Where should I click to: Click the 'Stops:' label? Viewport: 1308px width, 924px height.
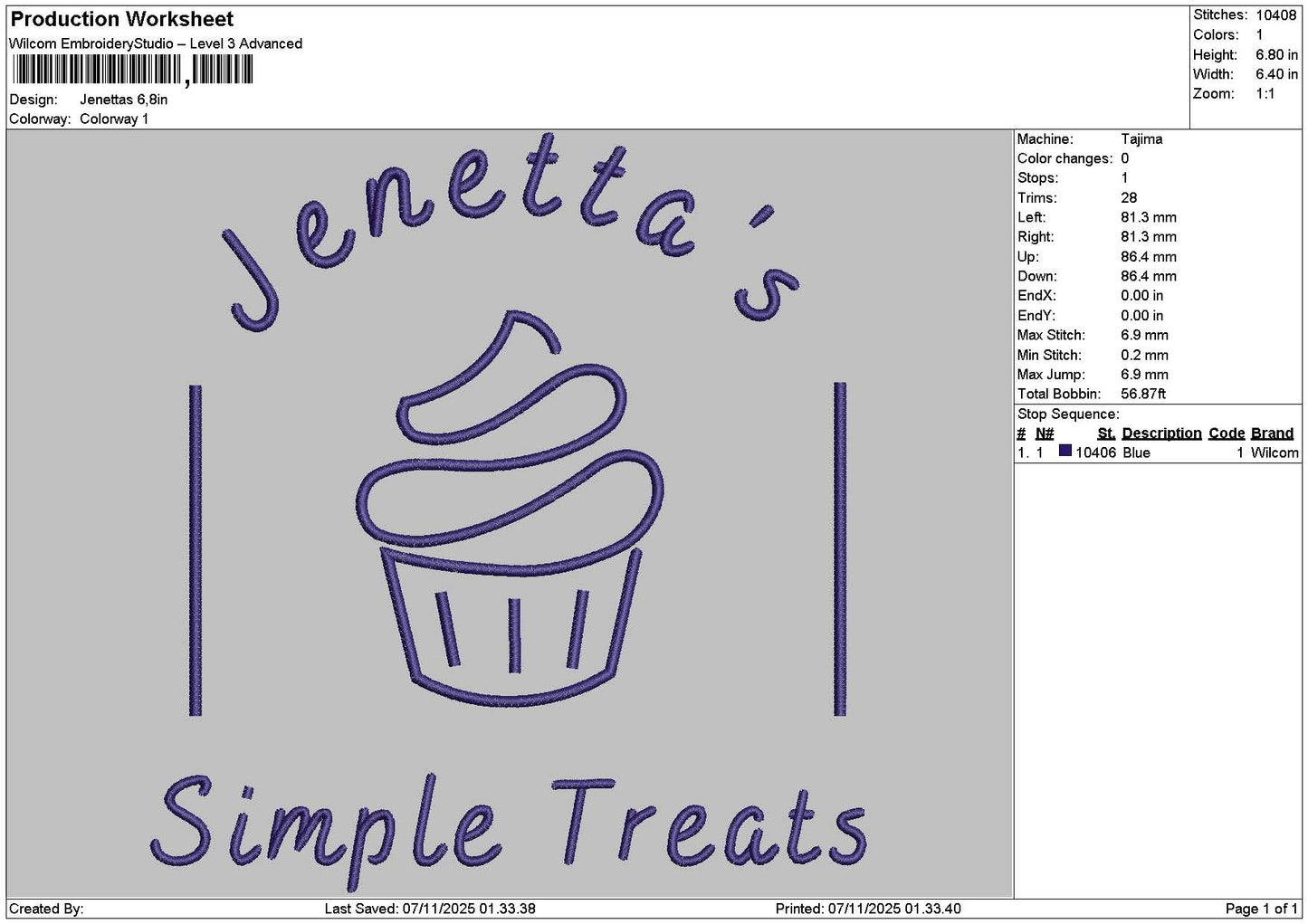[1037, 178]
